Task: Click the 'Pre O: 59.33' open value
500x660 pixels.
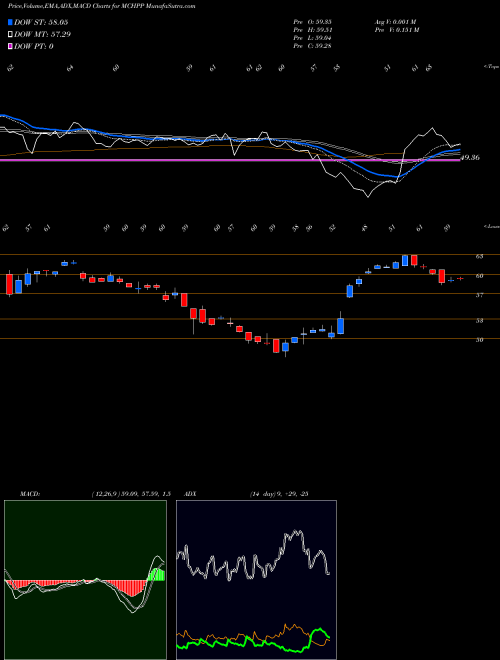Action: [312, 22]
